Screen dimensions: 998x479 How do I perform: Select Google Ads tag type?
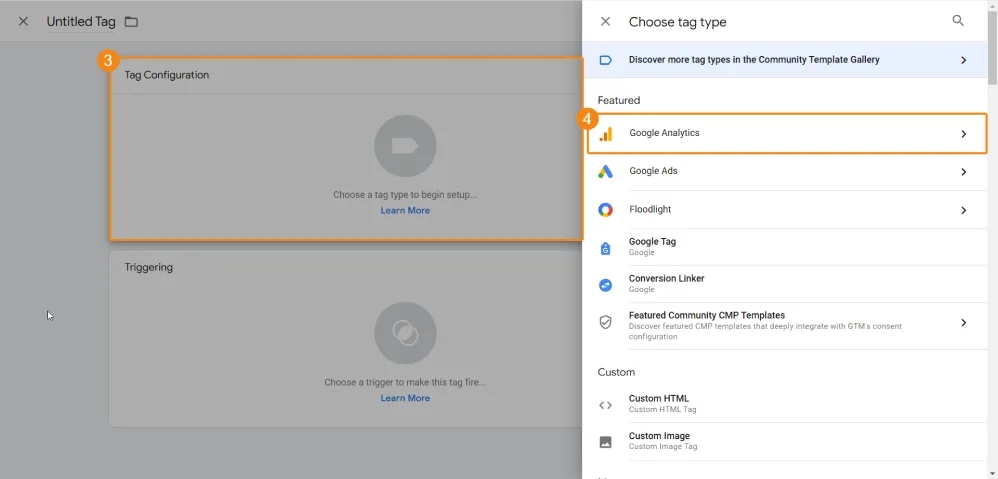[x=786, y=172]
